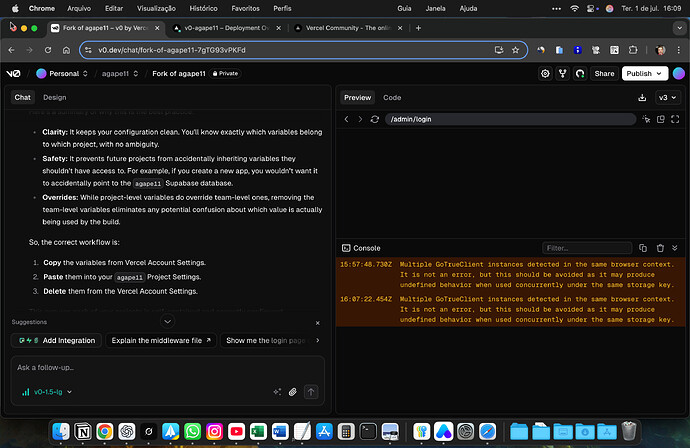Switch to the Design tab

point(55,97)
